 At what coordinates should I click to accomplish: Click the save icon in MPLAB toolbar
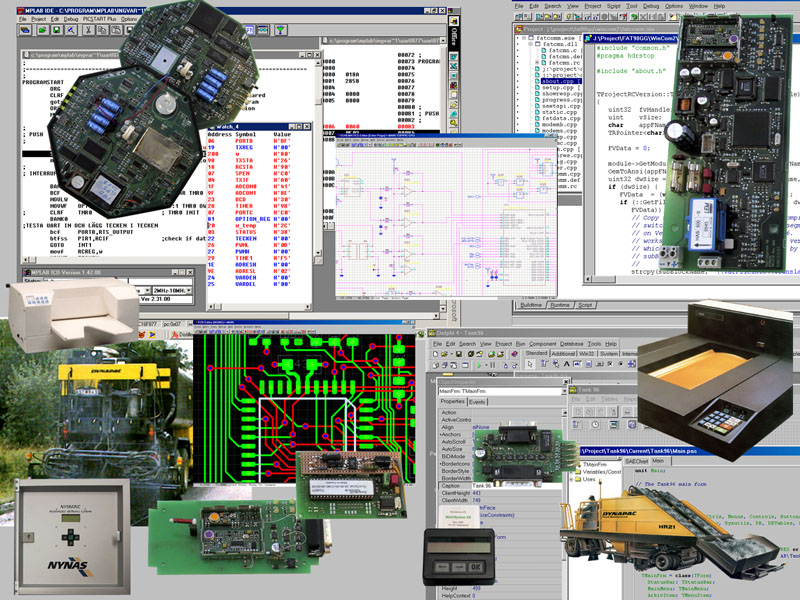(56, 31)
